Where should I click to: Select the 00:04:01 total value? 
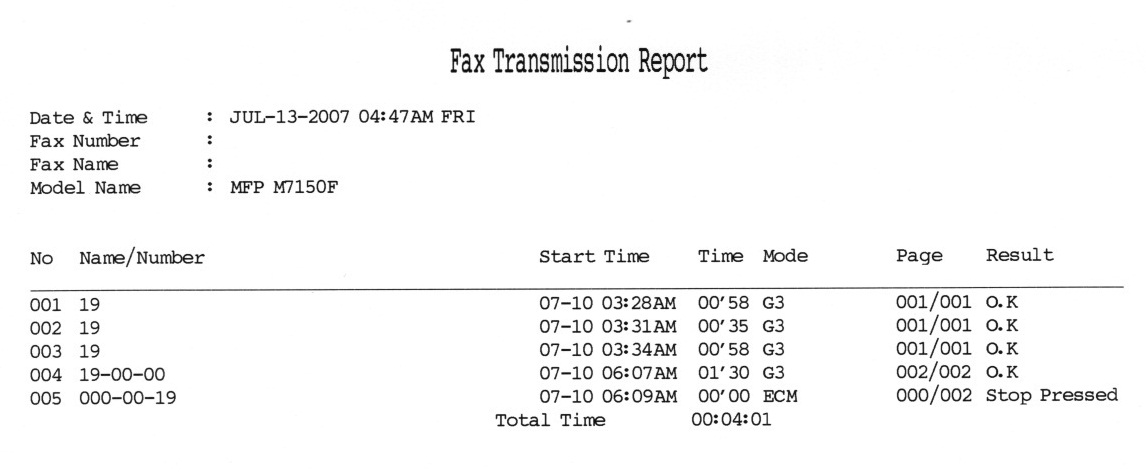pyautogui.click(x=731, y=420)
